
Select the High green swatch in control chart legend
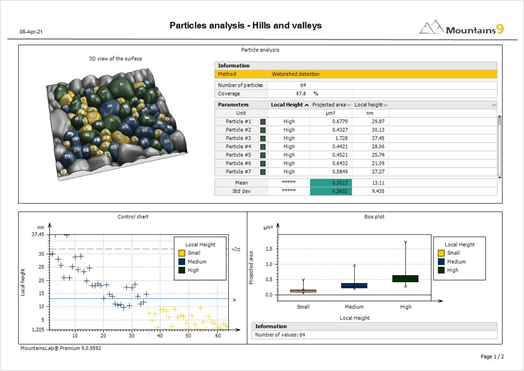(182, 270)
